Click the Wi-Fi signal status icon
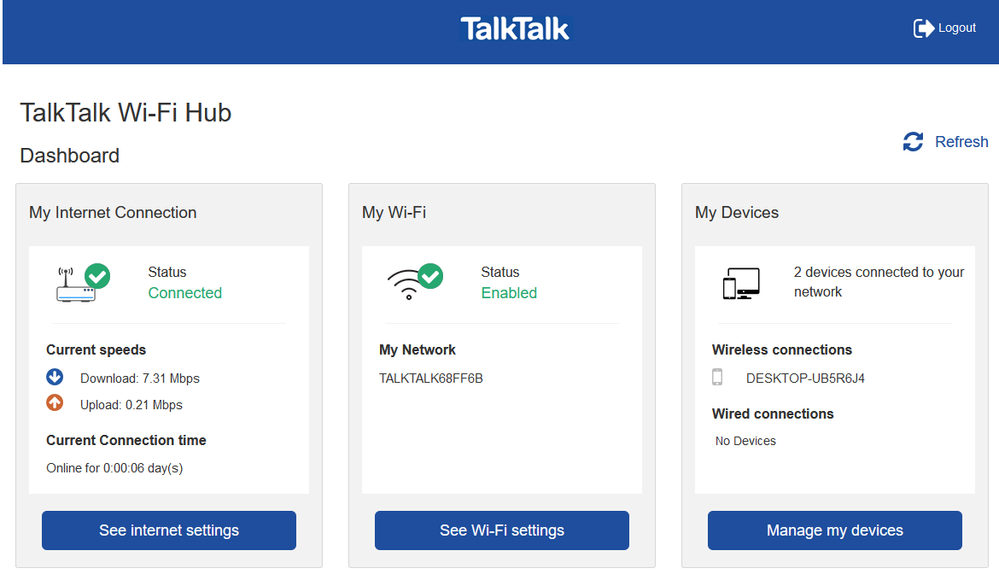Screen dimensions: 999x570 414,283
